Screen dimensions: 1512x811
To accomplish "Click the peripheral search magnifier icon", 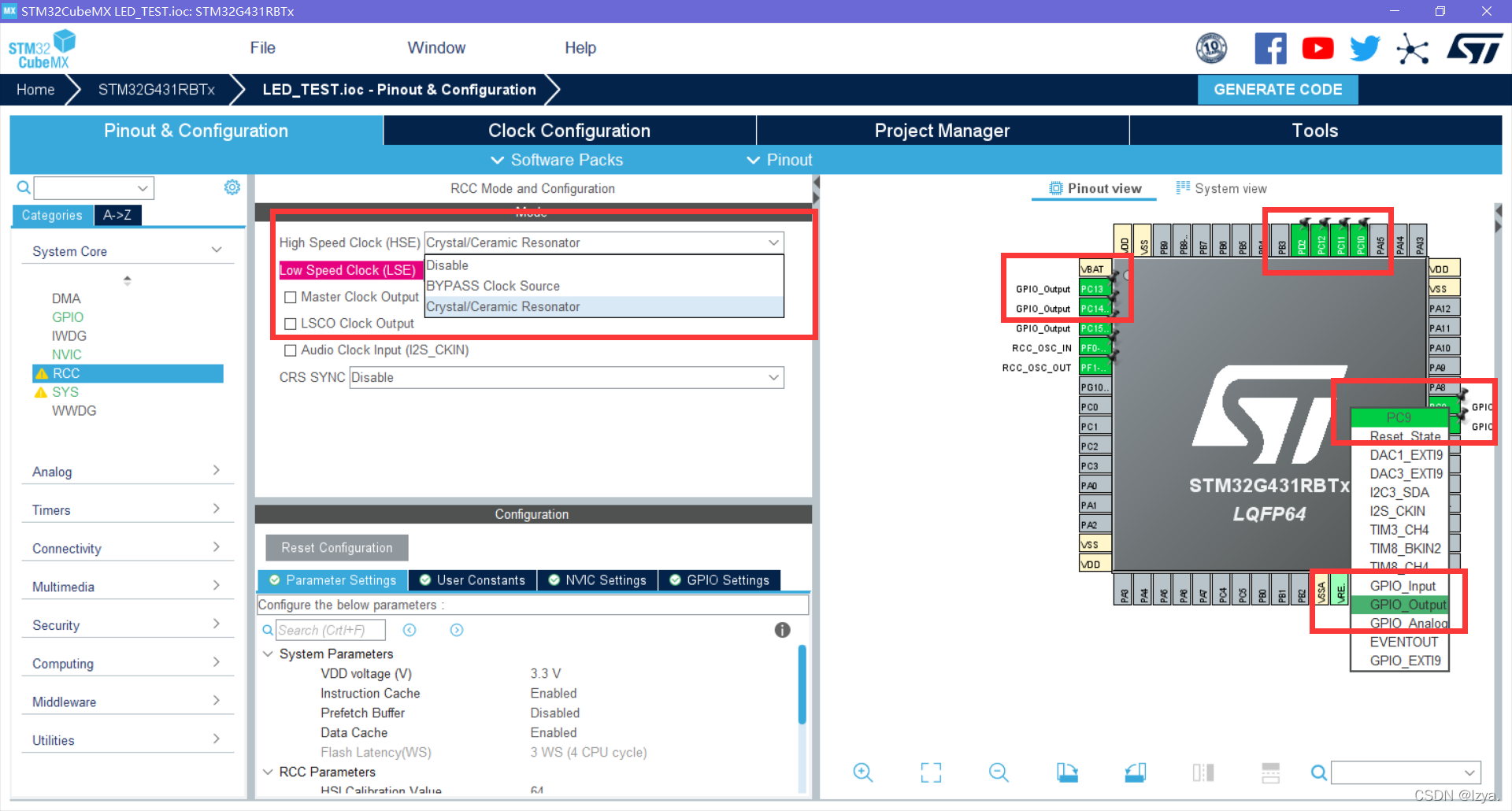I will click(24, 187).
